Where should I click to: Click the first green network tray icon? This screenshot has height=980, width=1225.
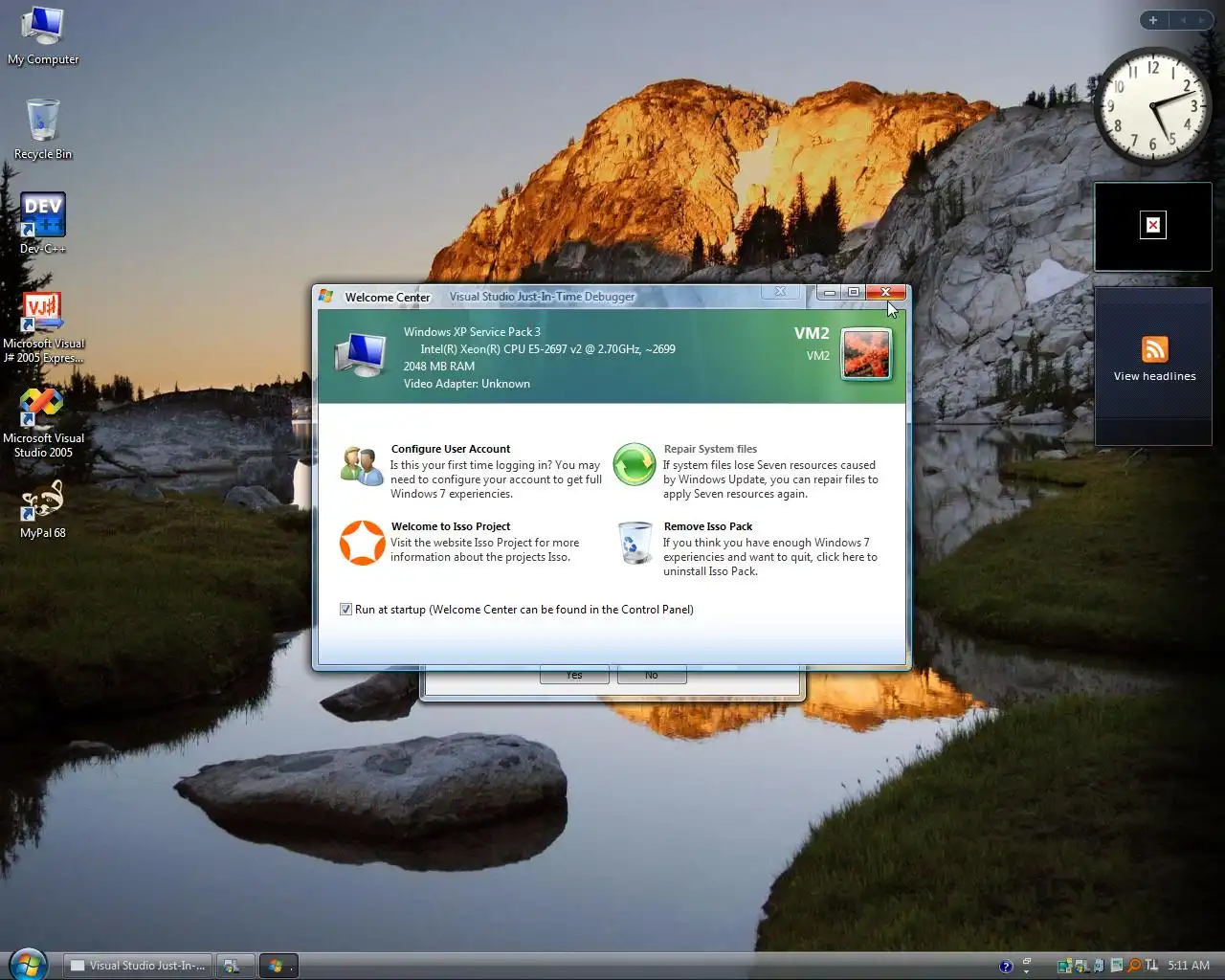click(1064, 966)
